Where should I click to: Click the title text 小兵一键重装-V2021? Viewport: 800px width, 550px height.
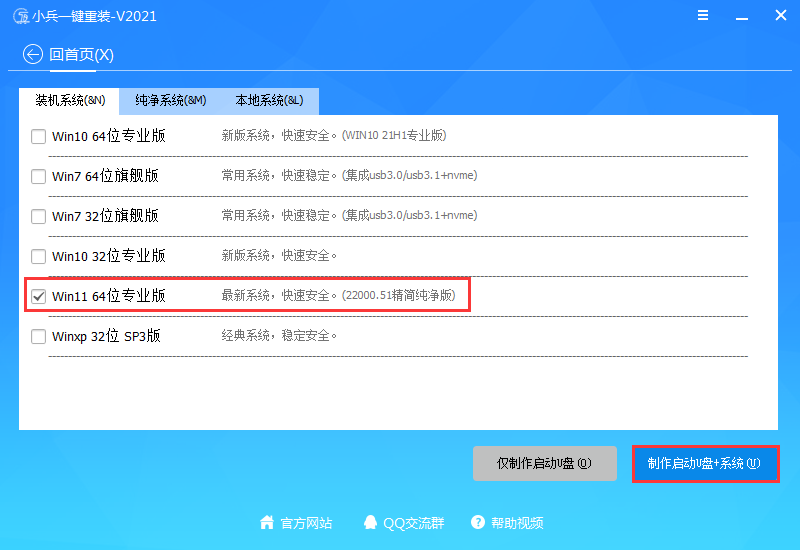coord(94,16)
